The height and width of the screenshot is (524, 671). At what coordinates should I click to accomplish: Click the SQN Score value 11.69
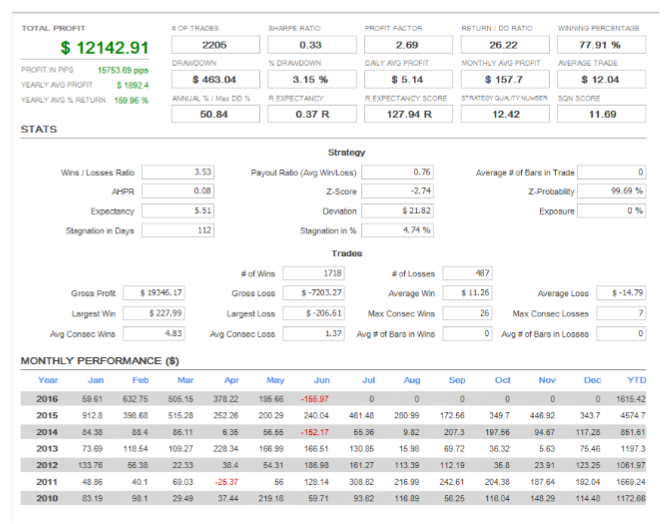click(601, 114)
